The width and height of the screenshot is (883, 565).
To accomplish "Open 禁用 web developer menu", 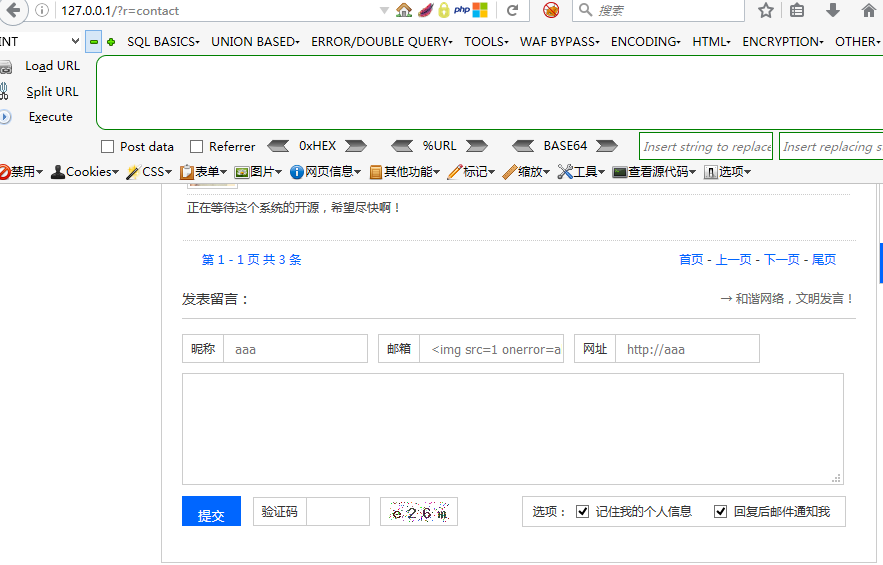I will 21,172.
